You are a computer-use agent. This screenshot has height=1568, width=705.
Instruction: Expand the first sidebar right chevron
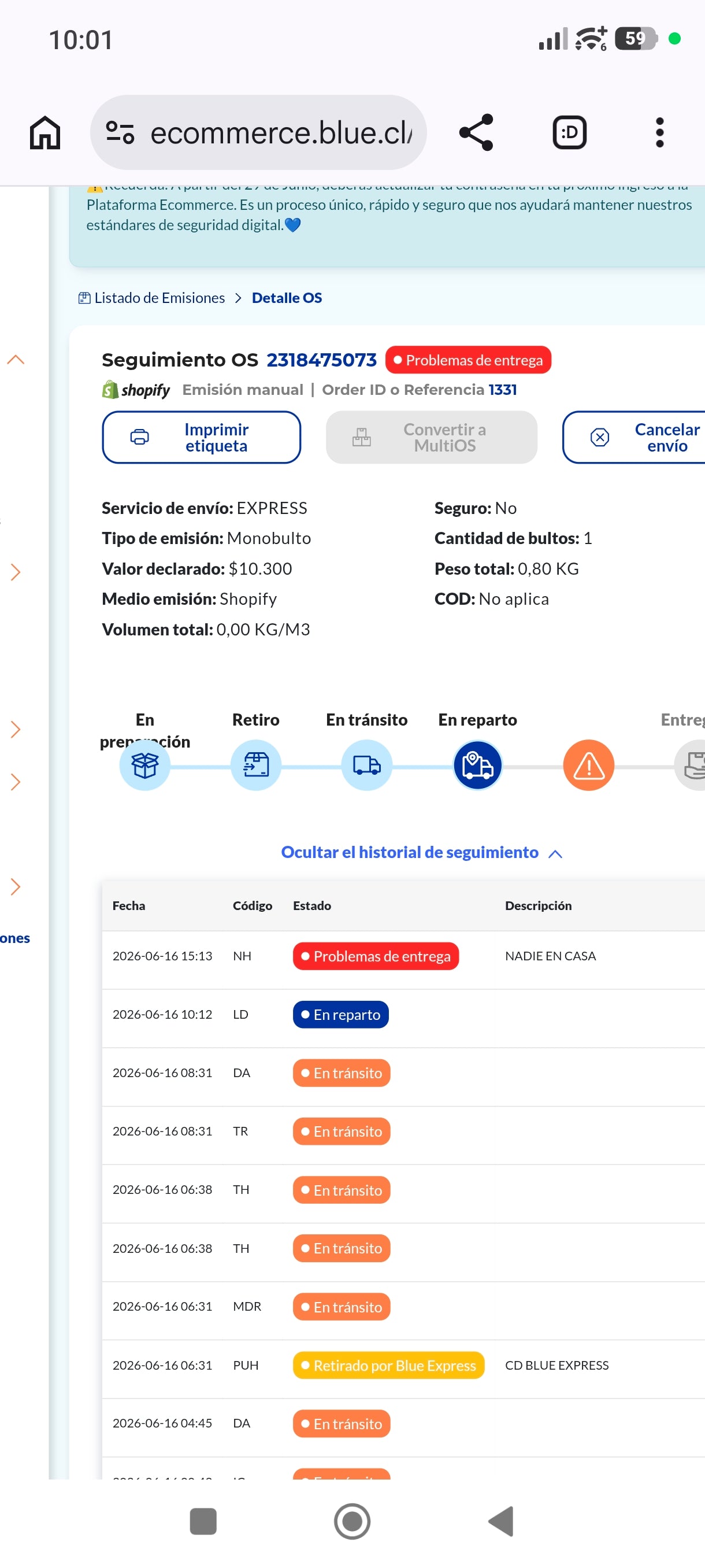[x=16, y=572]
